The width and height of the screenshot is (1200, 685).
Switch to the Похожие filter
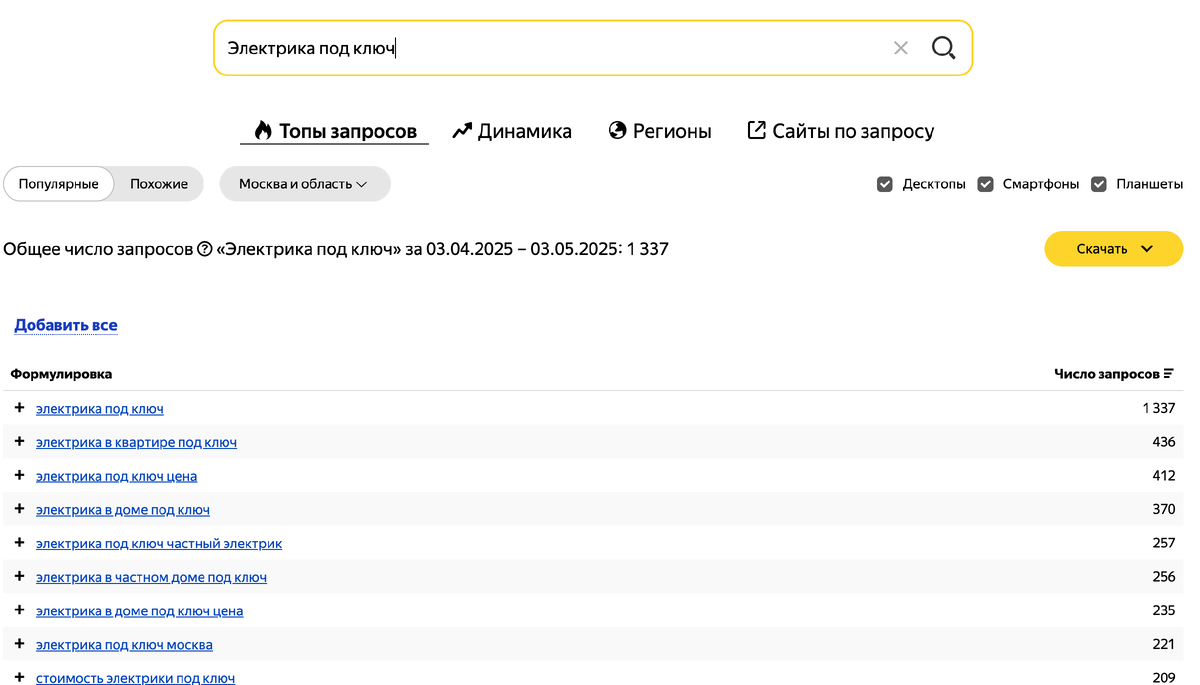[157, 184]
